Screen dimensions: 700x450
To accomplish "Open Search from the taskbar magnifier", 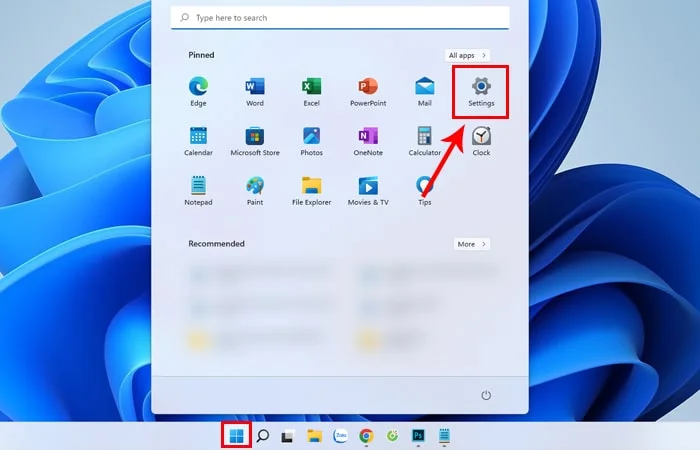I will [x=262, y=435].
